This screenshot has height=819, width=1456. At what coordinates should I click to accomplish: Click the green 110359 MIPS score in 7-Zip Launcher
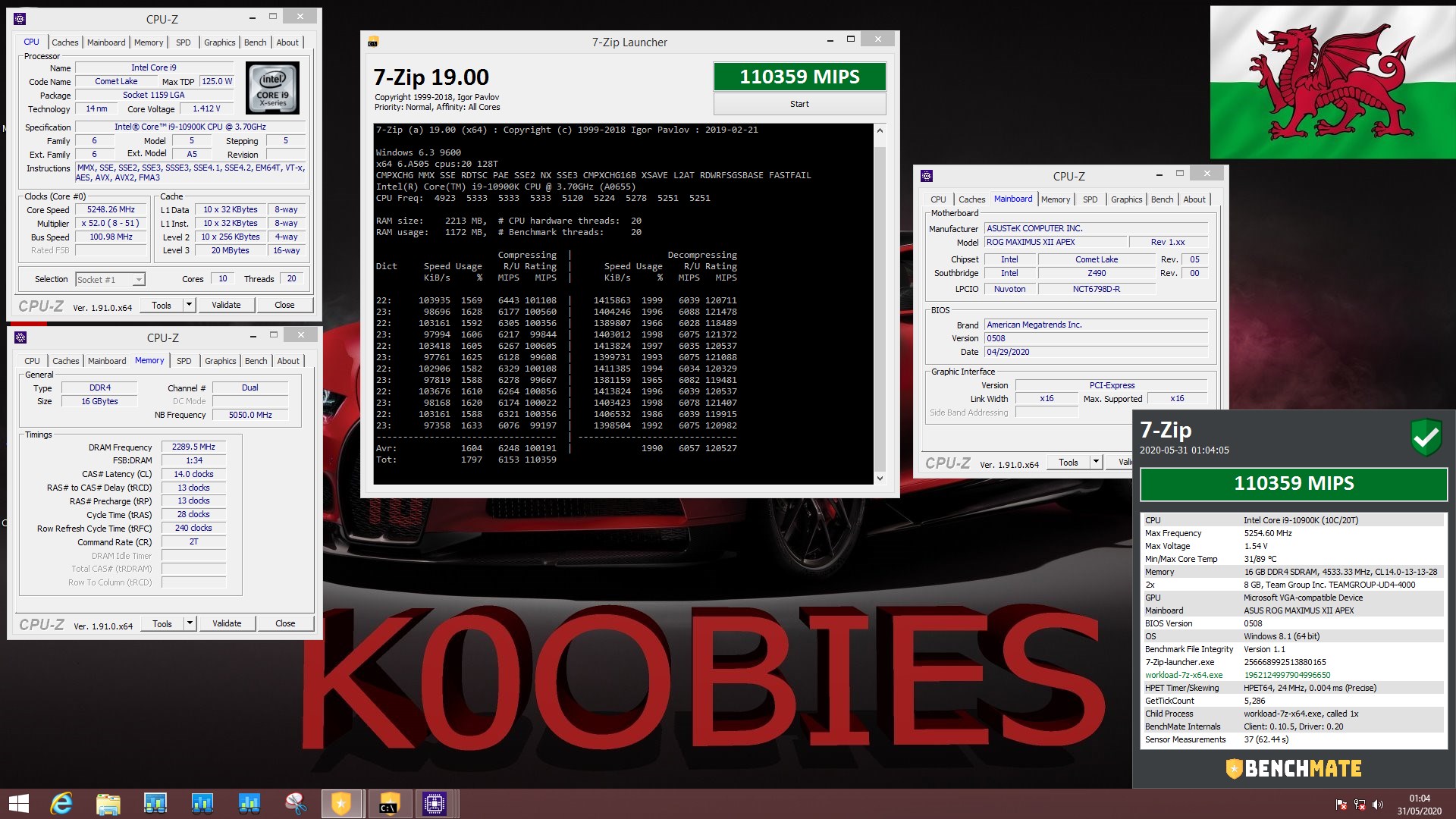coord(799,77)
